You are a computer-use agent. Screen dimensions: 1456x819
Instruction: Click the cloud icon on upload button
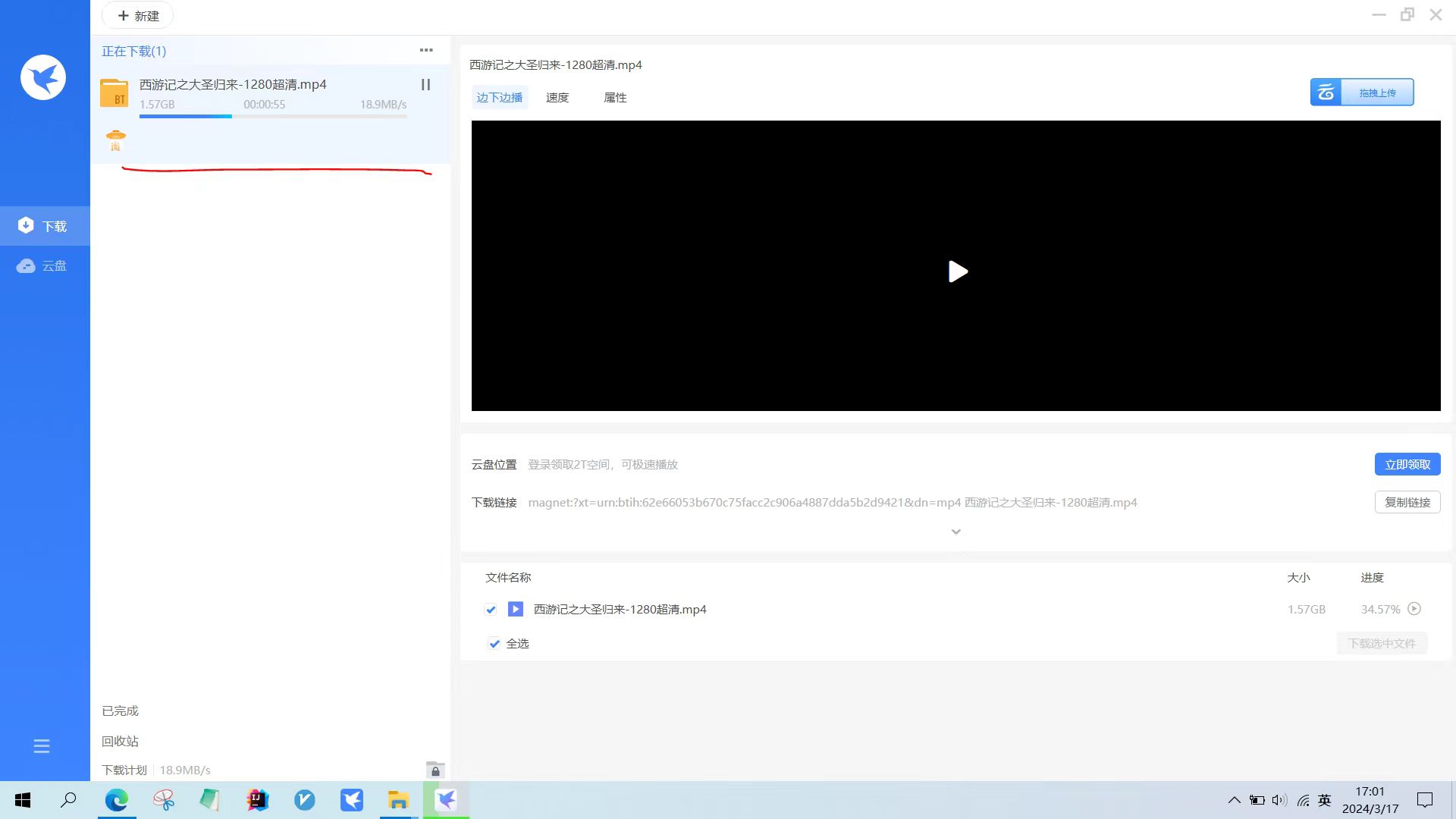(1326, 93)
